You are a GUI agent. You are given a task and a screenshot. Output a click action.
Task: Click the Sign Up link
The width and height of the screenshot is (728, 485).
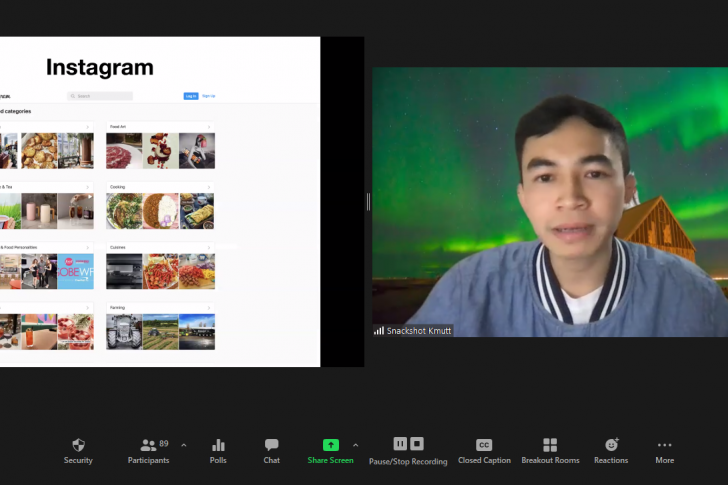click(208, 96)
